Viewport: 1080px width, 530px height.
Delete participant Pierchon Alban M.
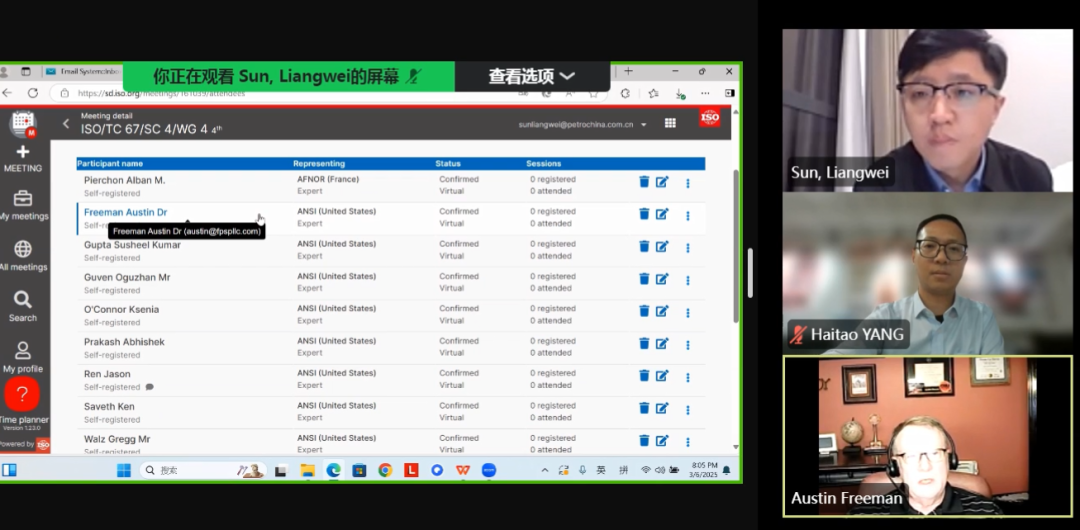pos(644,182)
